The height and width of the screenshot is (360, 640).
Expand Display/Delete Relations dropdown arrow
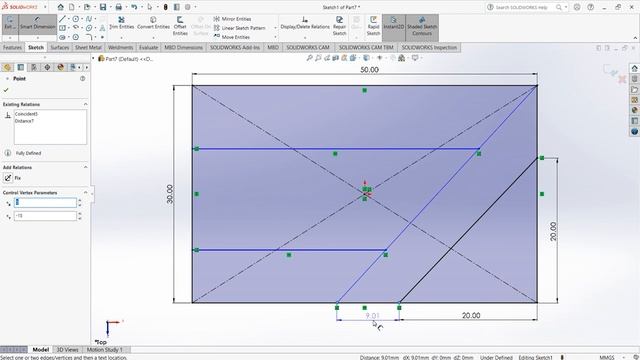click(x=305, y=38)
